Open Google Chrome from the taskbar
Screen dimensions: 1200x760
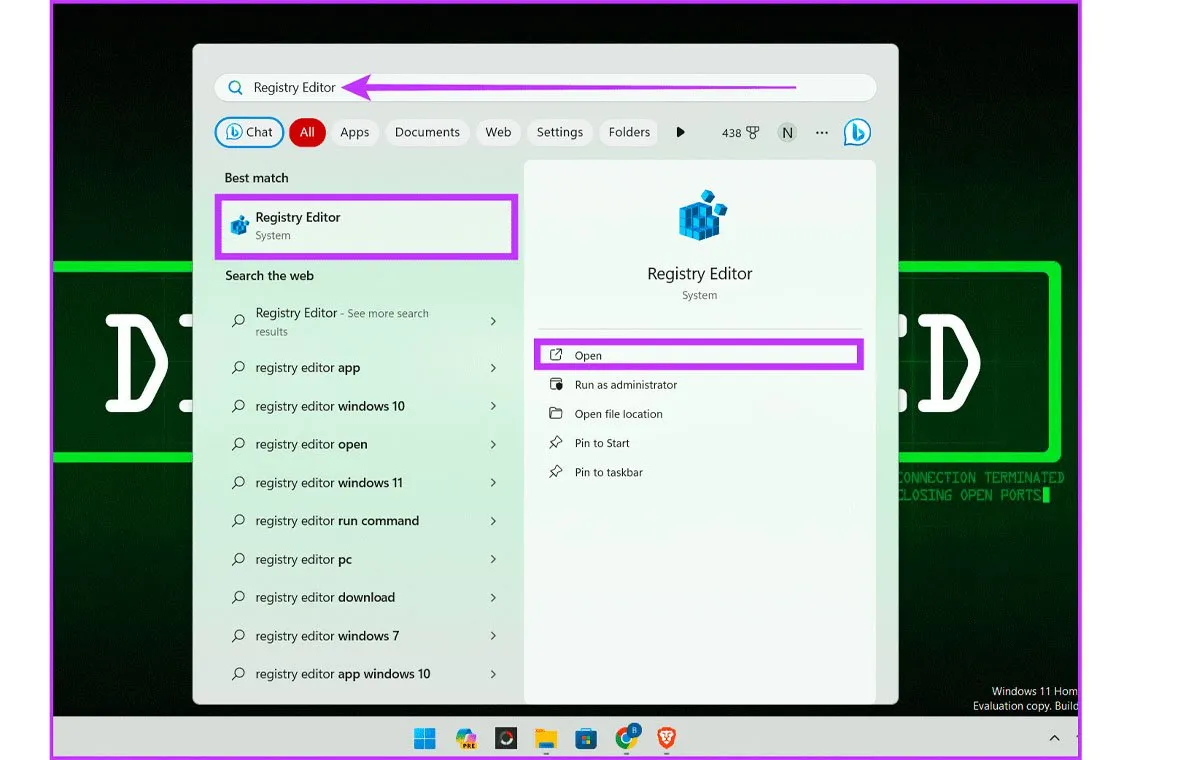[627, 738]
